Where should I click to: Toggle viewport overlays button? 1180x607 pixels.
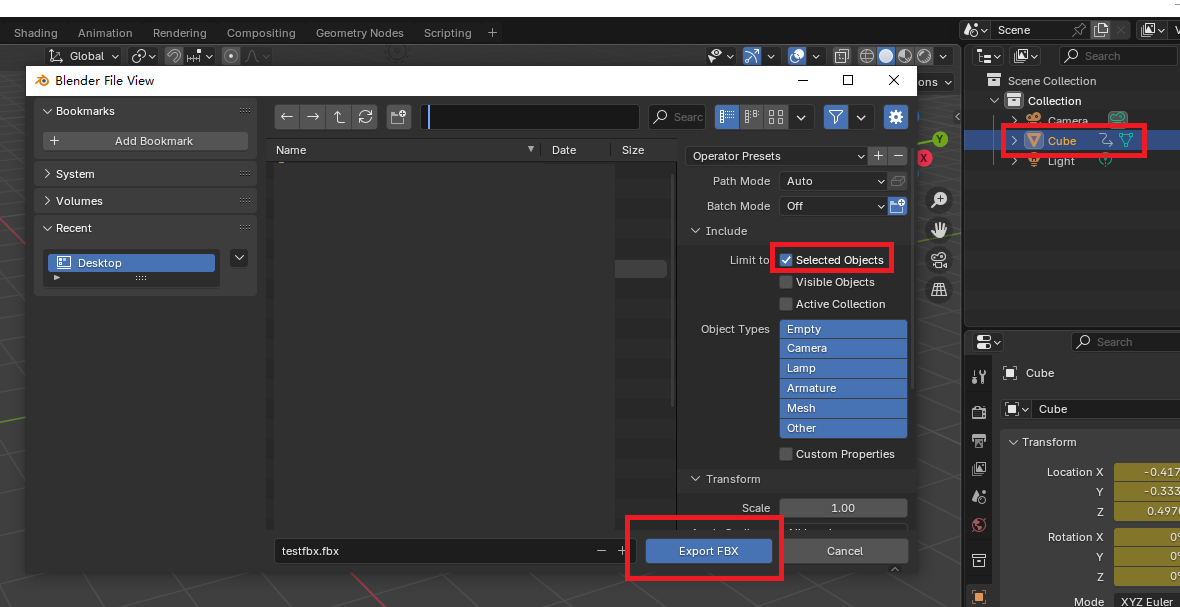pyautogui.click(x=797, y=56)
